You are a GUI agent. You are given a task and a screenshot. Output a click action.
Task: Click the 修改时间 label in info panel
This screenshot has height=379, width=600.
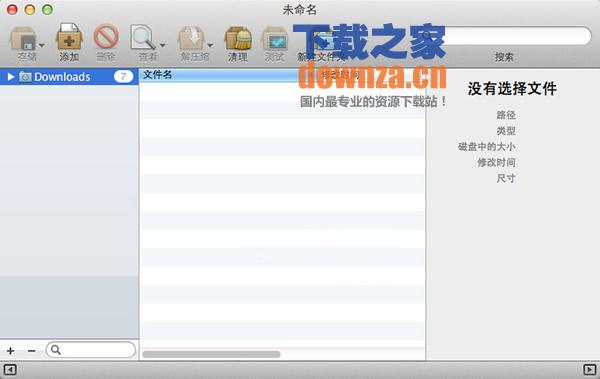pyautogui.click(x=496, y=162)
